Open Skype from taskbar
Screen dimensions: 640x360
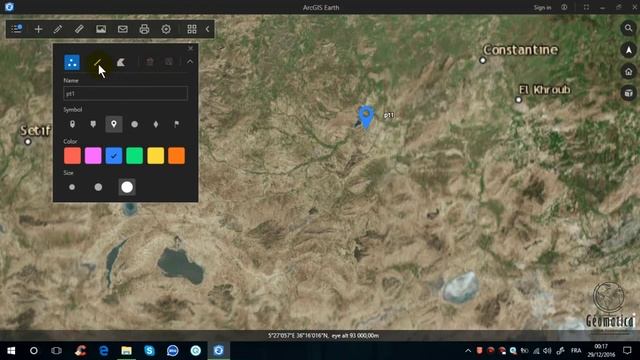(x=149, y=351)
